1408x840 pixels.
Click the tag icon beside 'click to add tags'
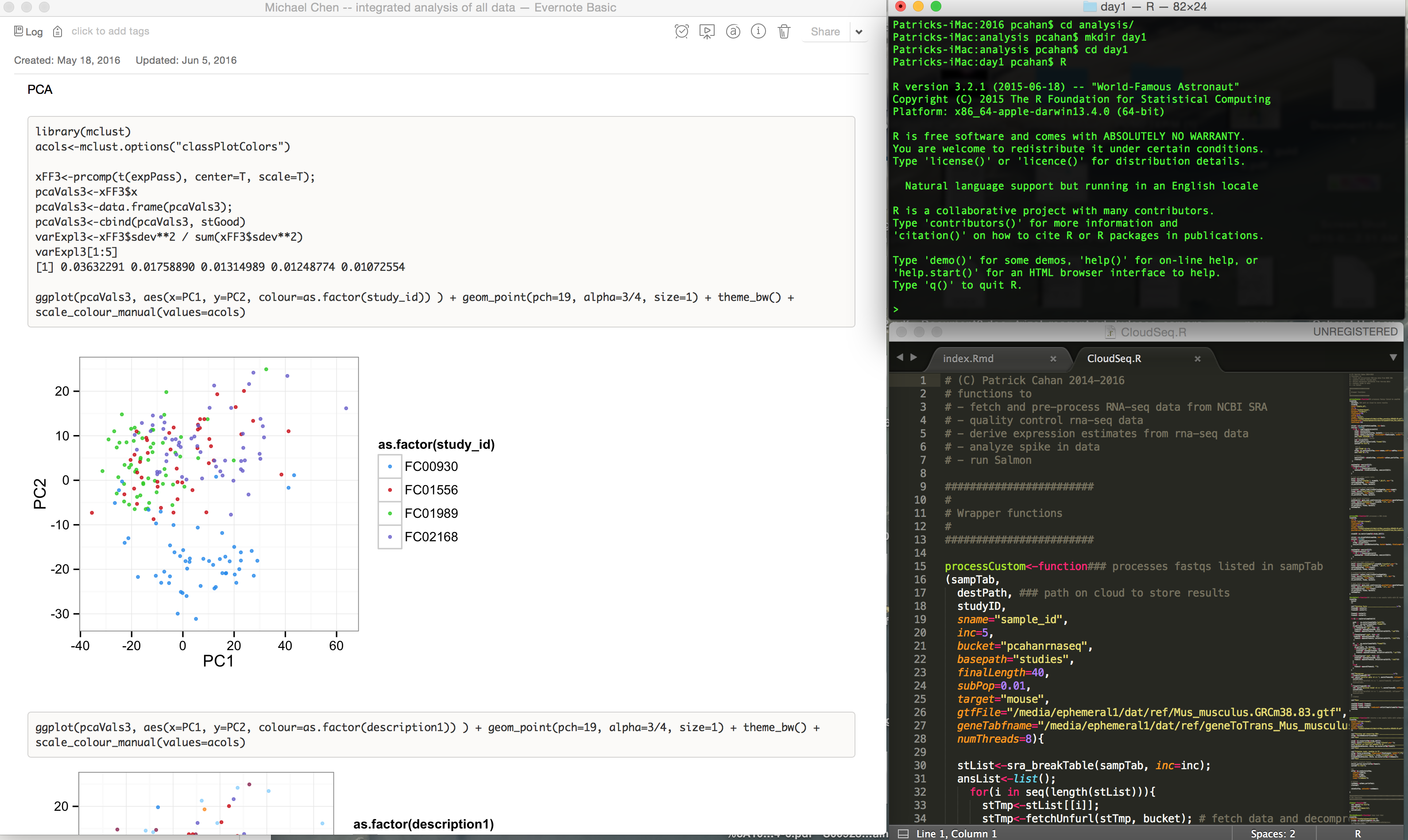(x=57, y=32)
